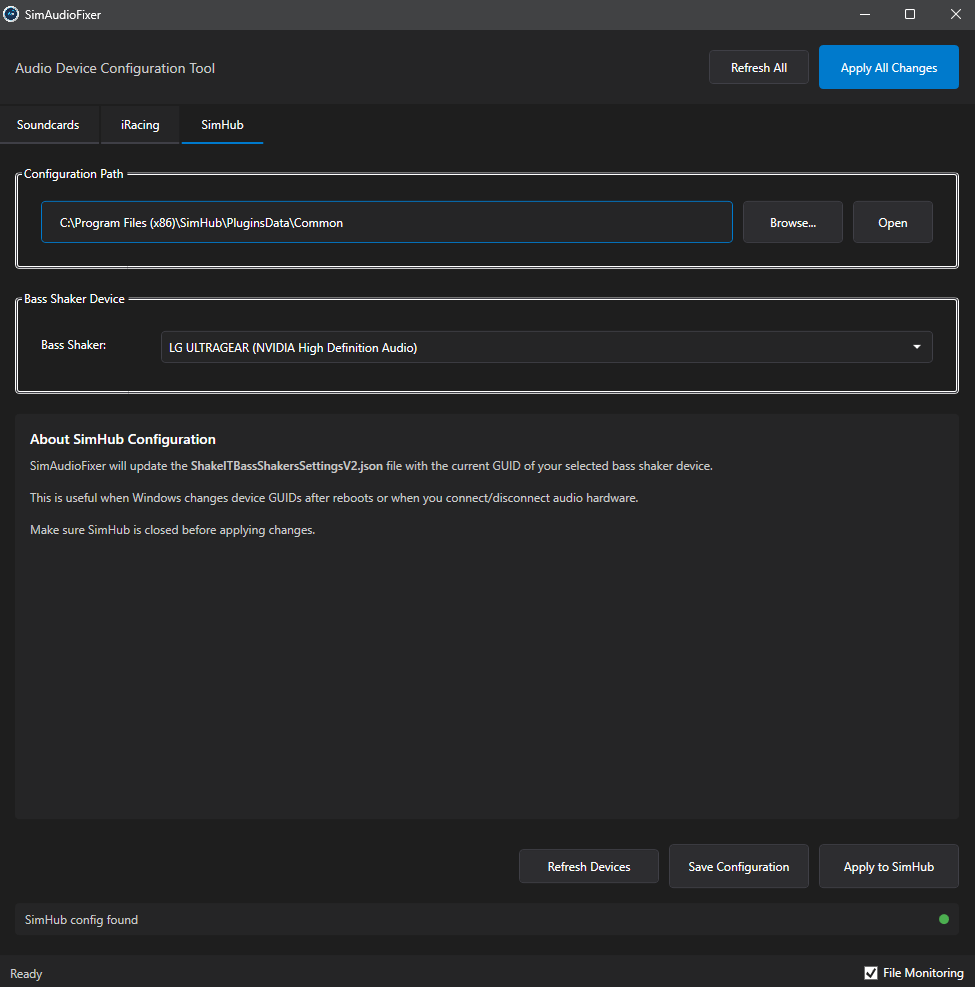Minimize the SimAudioFixer window
The image size is (975, 987).
[x=864, y=14]
